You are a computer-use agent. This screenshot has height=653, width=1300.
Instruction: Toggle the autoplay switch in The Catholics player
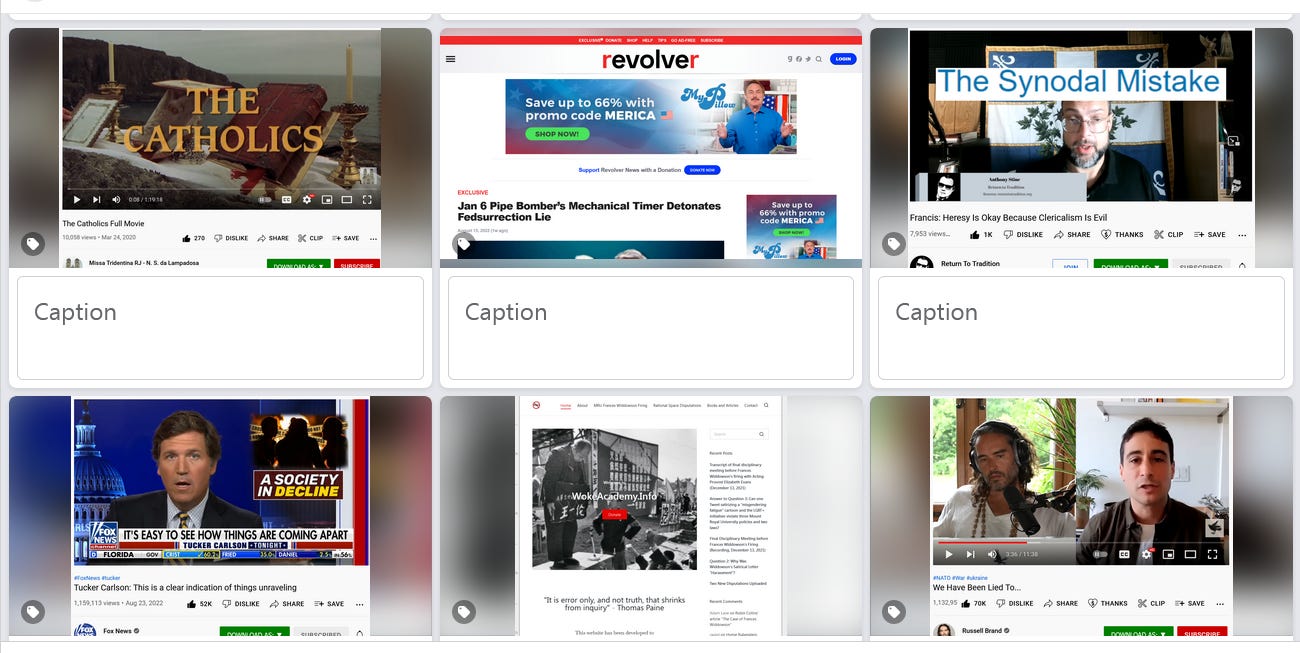[x=265, y=199]
